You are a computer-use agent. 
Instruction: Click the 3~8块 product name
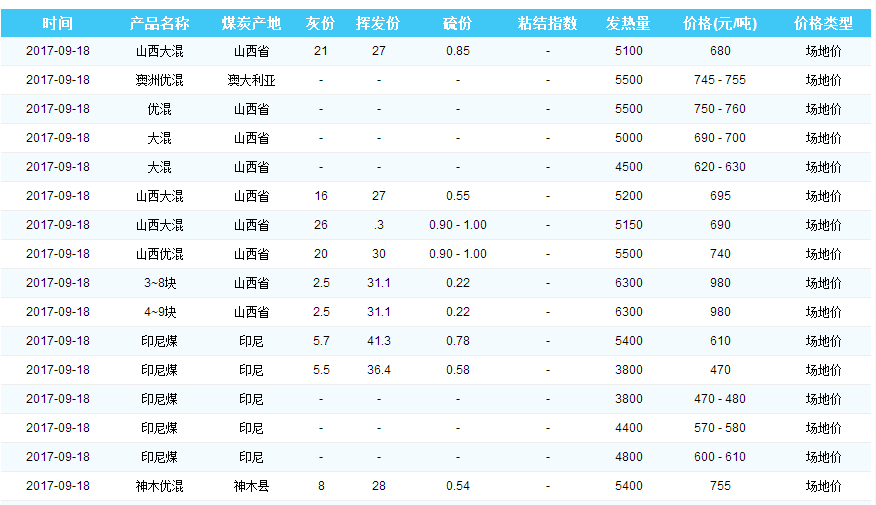[160, 283]
